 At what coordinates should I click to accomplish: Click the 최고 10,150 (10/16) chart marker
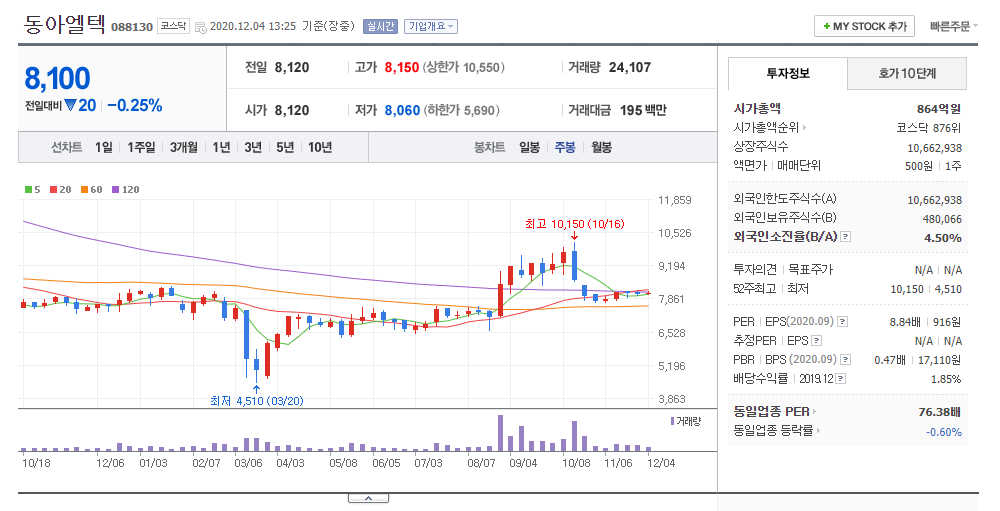pos(575,224)
